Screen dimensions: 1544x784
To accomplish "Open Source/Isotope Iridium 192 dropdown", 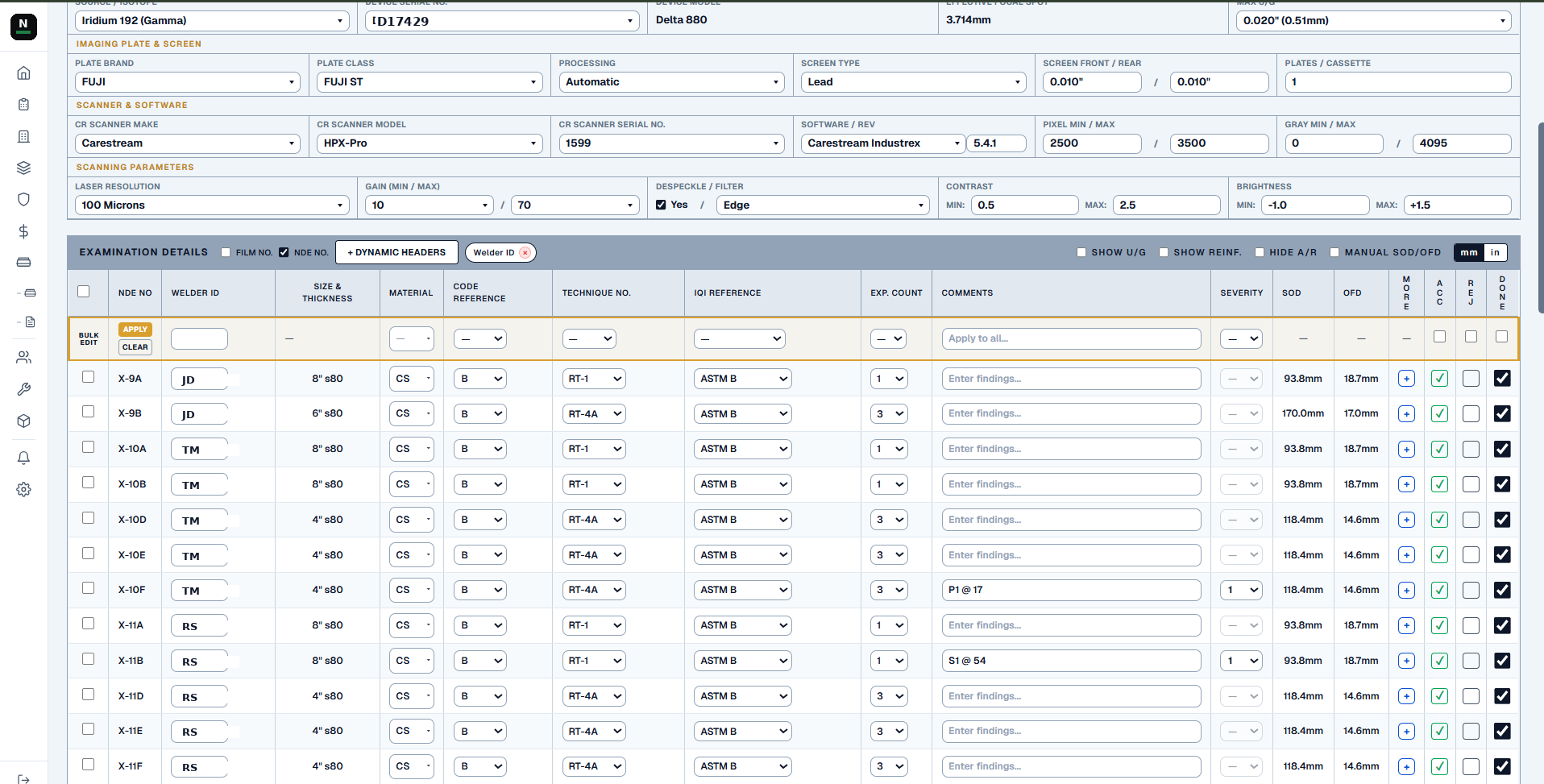I will (212, 21).
